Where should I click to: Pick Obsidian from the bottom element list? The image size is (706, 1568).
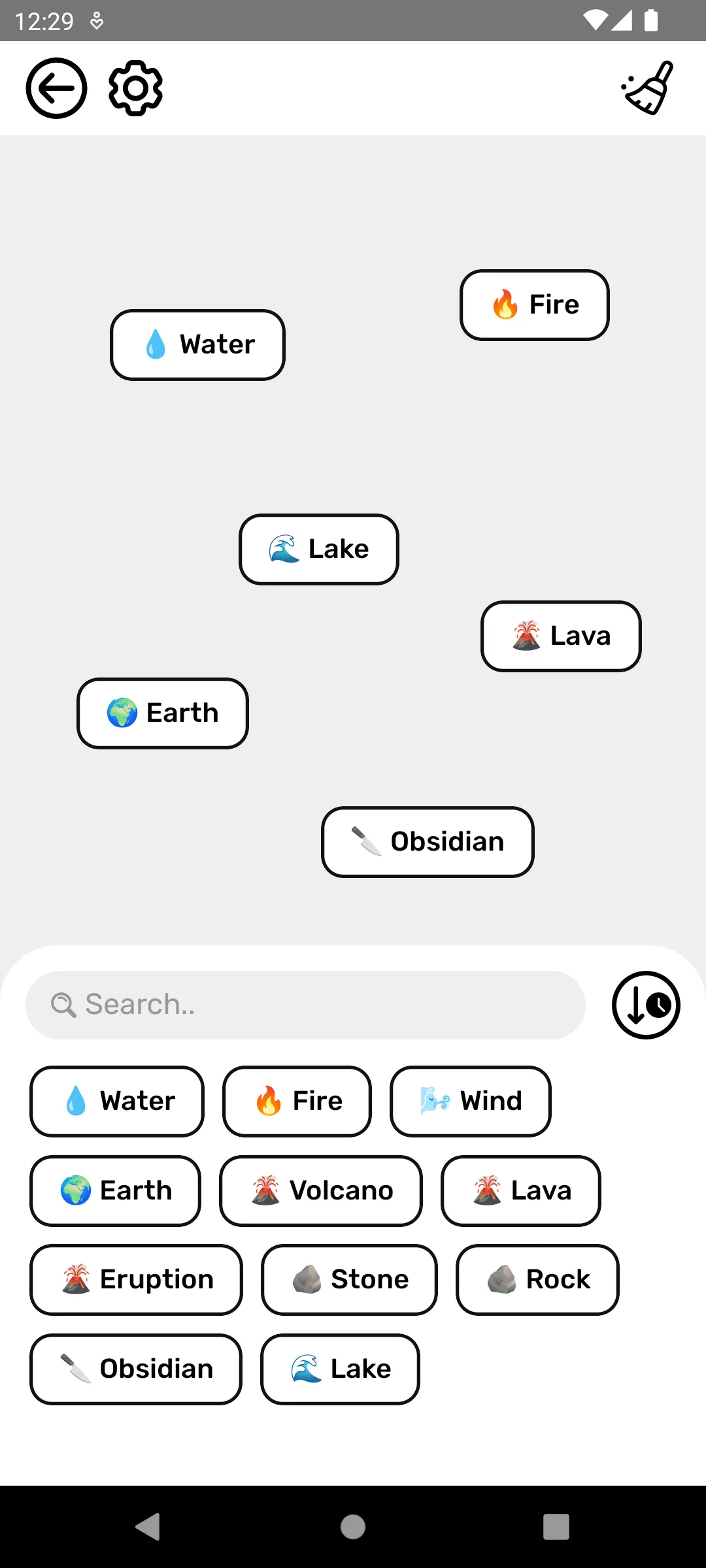click(x=136, y=1369)
